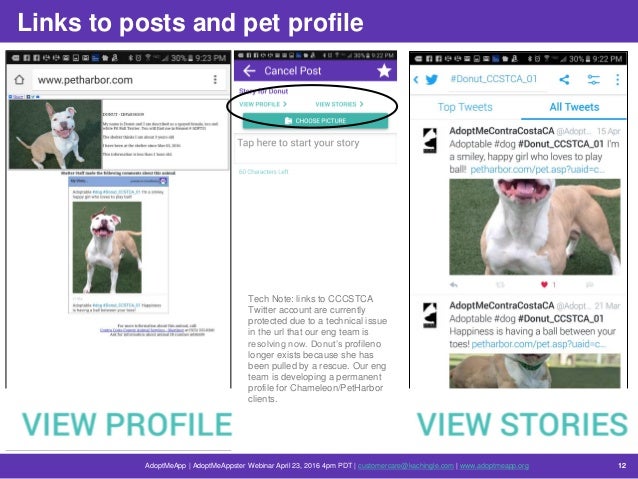The image size is (638, 479).
Task: Tap the white star icon in Cancel Post bar
Action: click(384, 71)
